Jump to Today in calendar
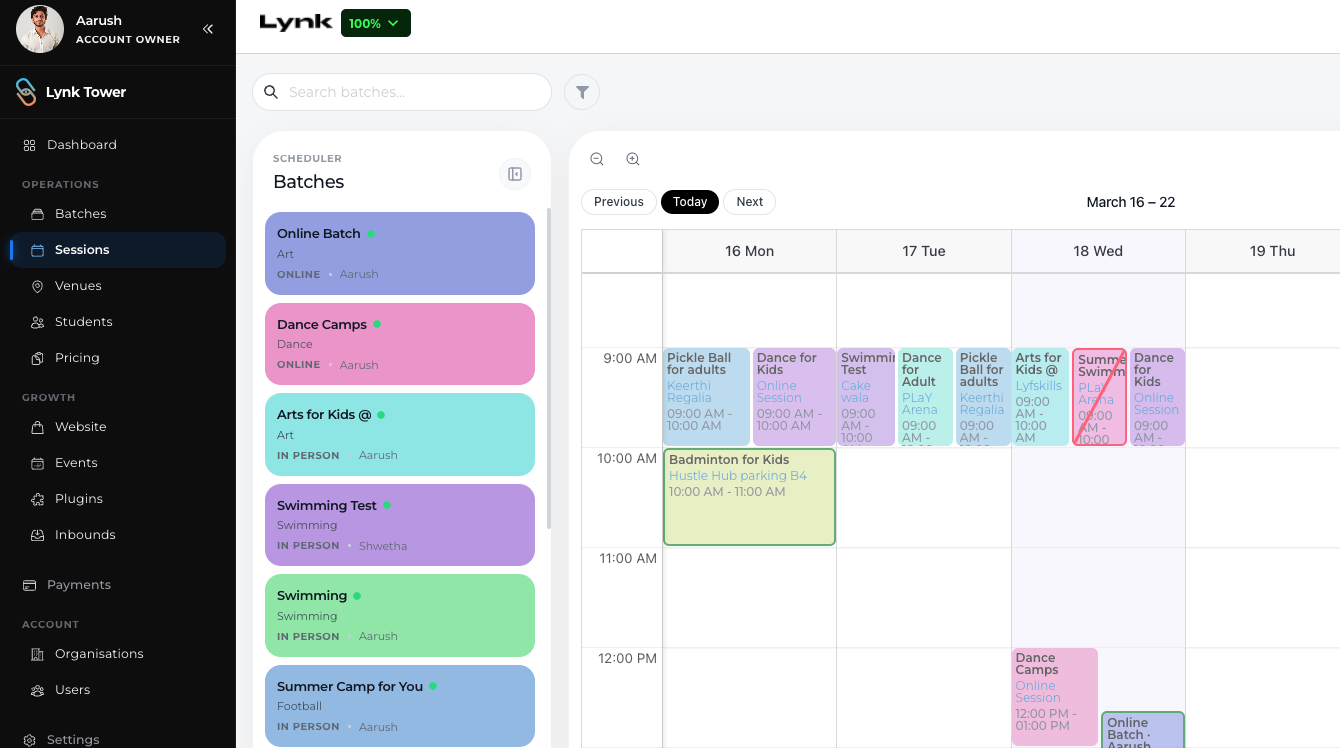 (690, 202)
